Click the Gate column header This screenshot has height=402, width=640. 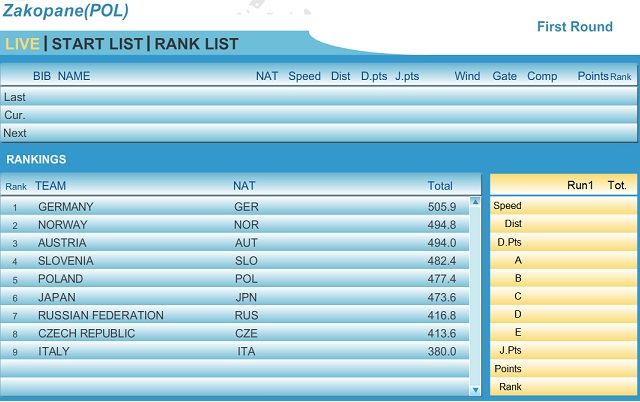(504, 76)
